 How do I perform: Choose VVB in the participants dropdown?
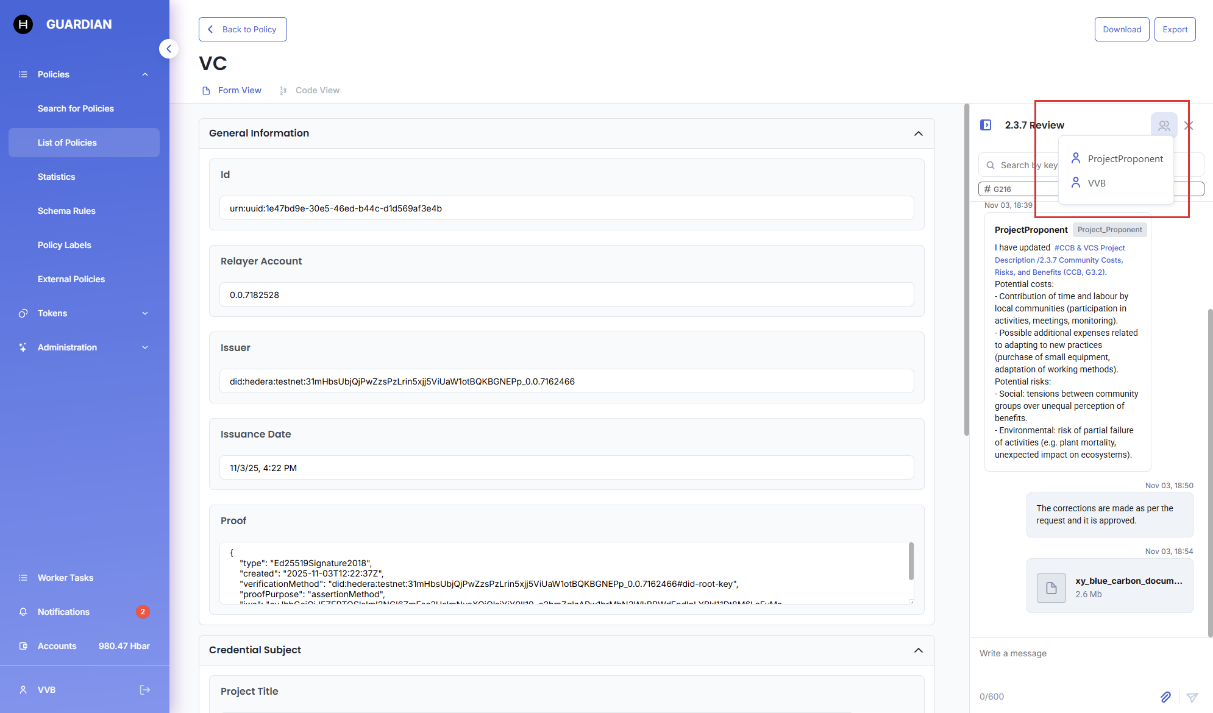coord(1096,183)
